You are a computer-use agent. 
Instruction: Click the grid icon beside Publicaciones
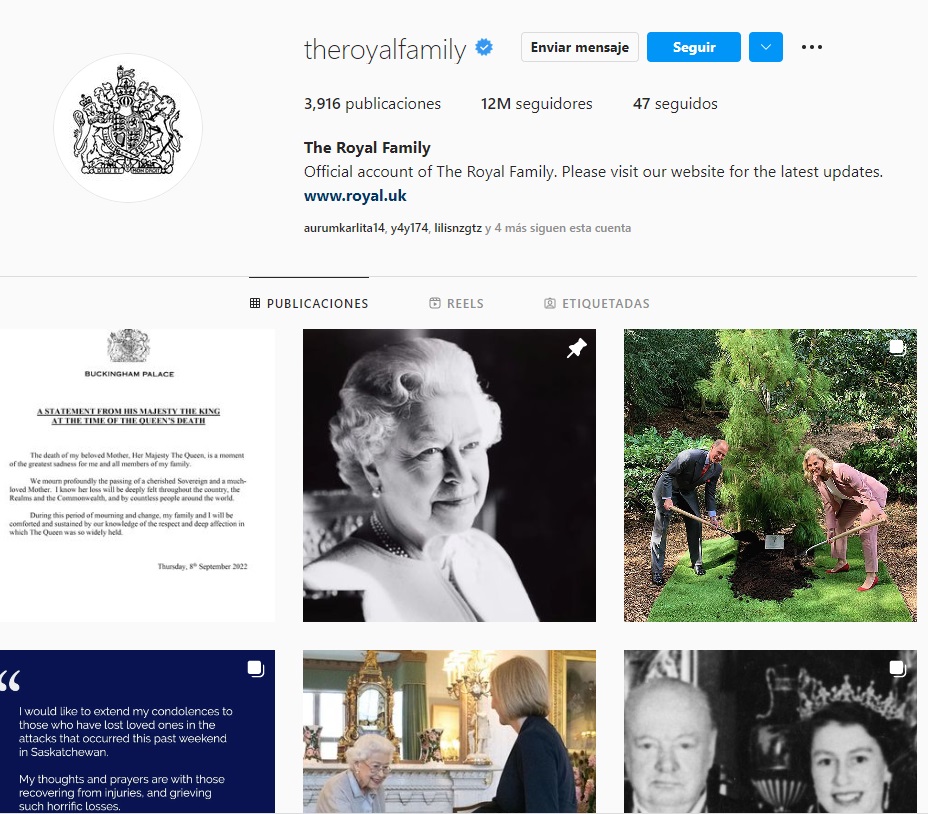[255, 303]
